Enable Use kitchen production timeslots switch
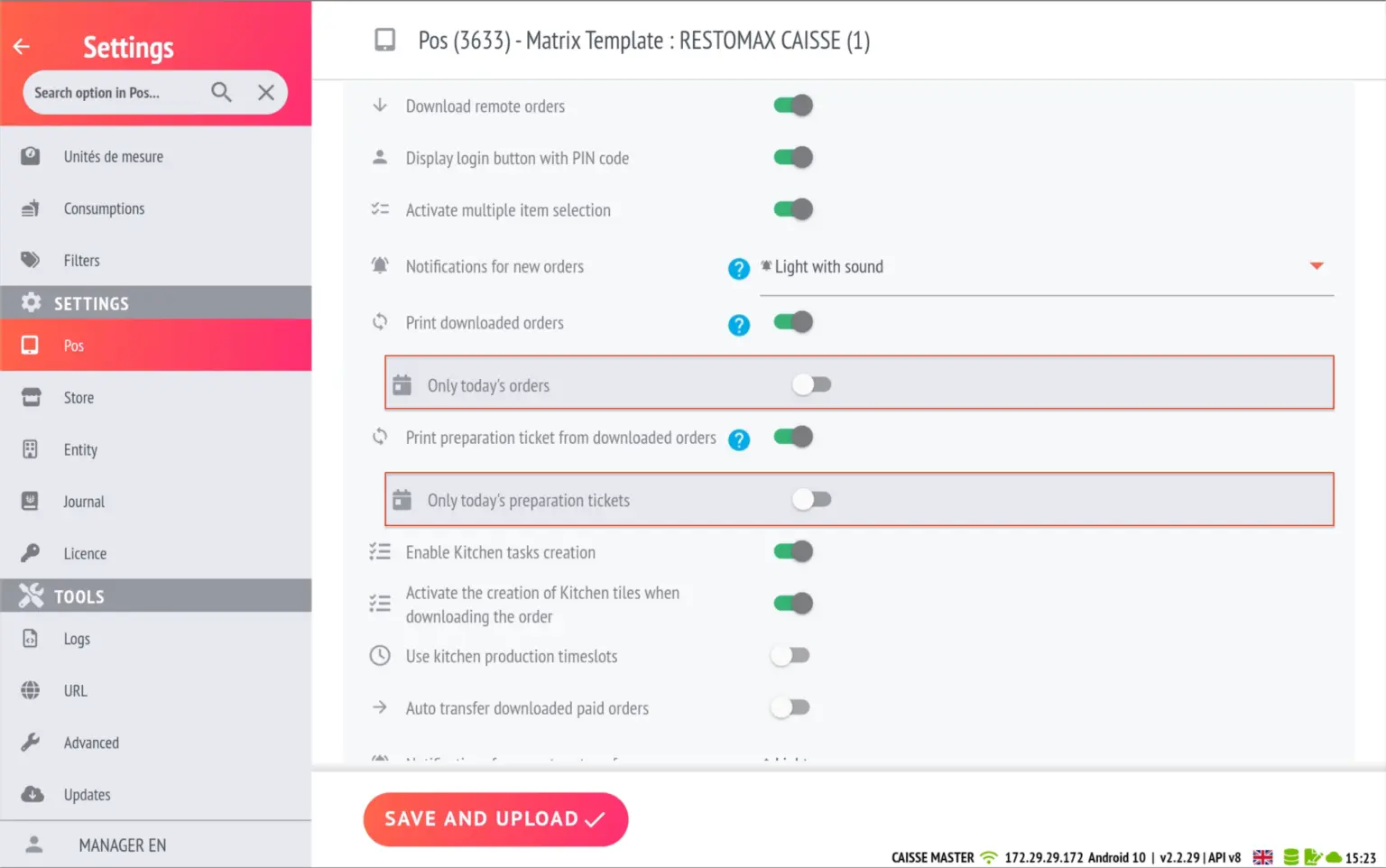The width and height of the screenshot is (1386, 868). tap(790, 656)
